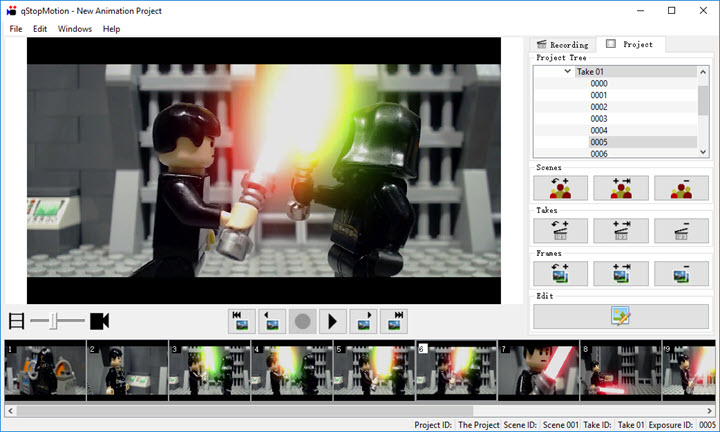Click 'Take 01' value in status bar

click(x=630, y=425)
